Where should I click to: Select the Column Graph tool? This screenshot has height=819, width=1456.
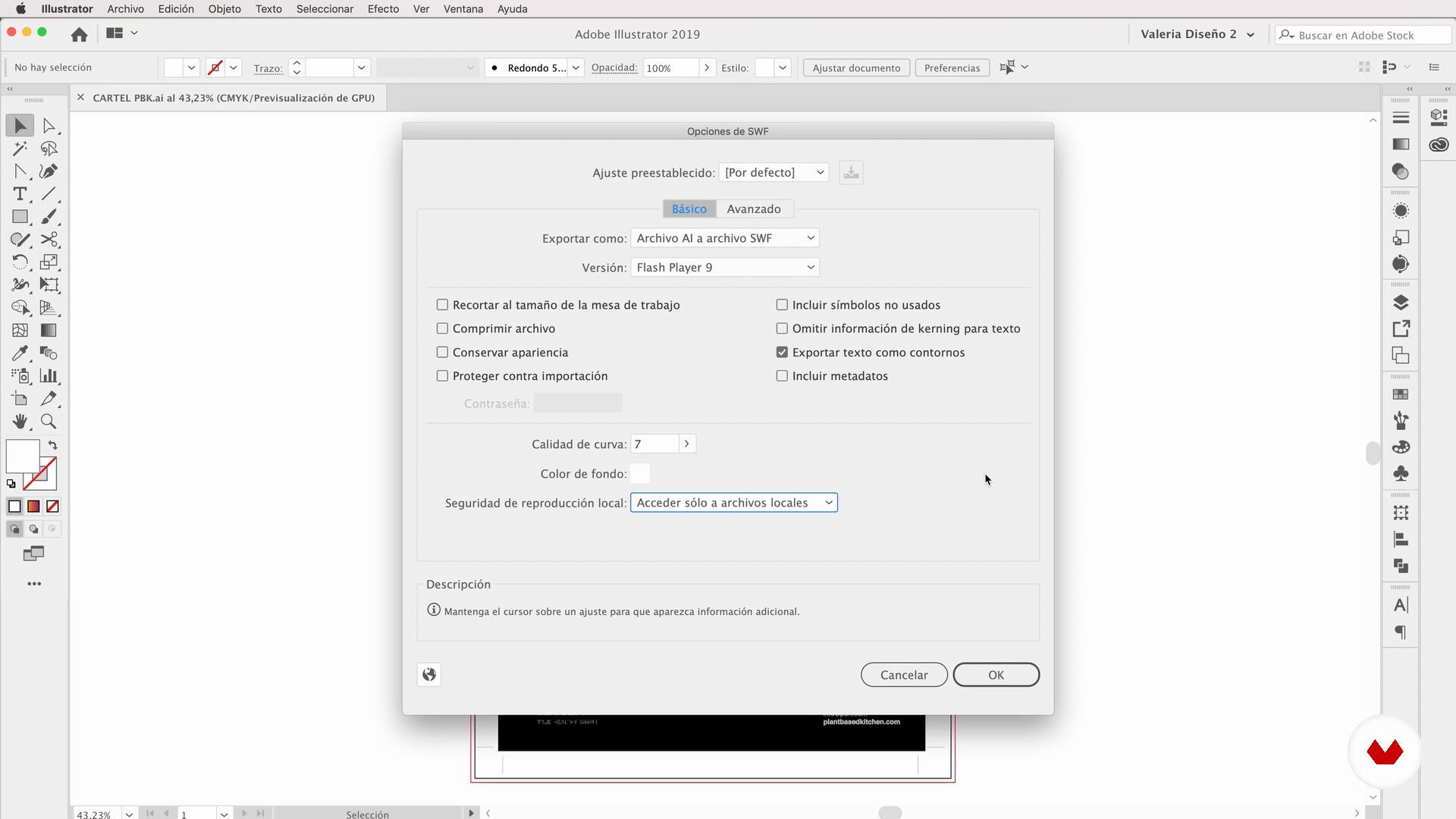click(49, 376)
